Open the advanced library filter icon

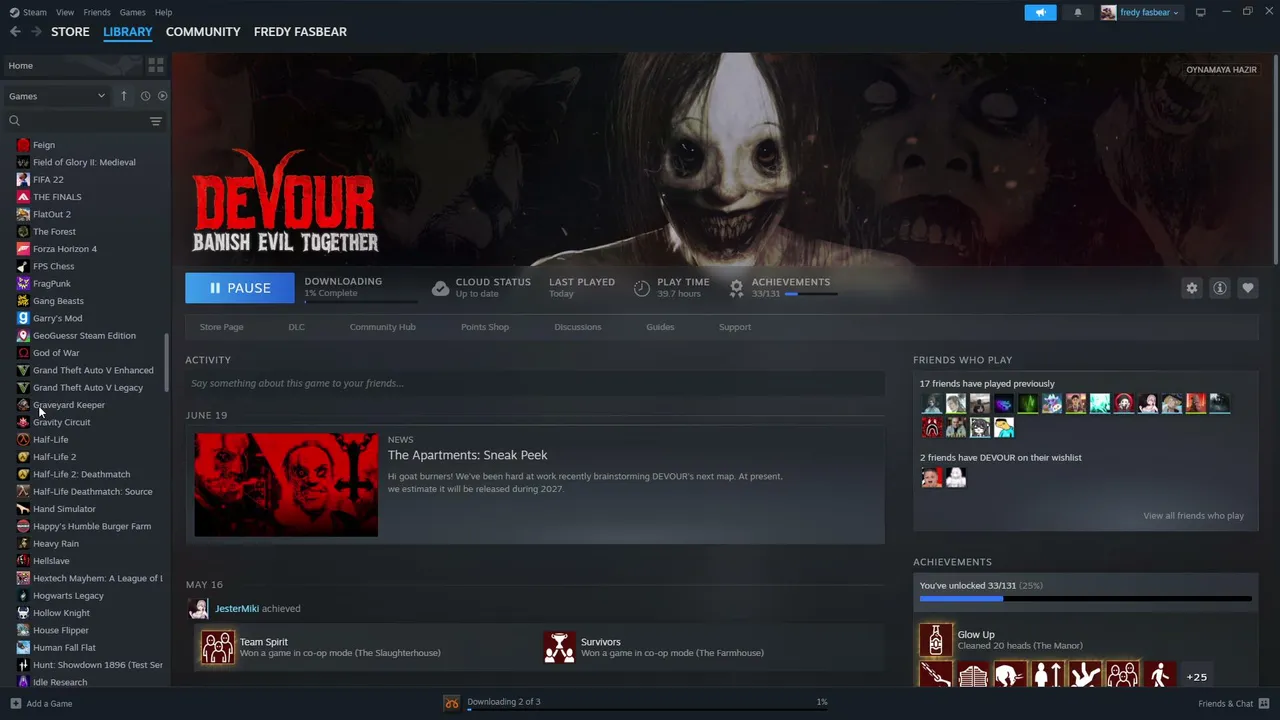(x=156, y=121)
